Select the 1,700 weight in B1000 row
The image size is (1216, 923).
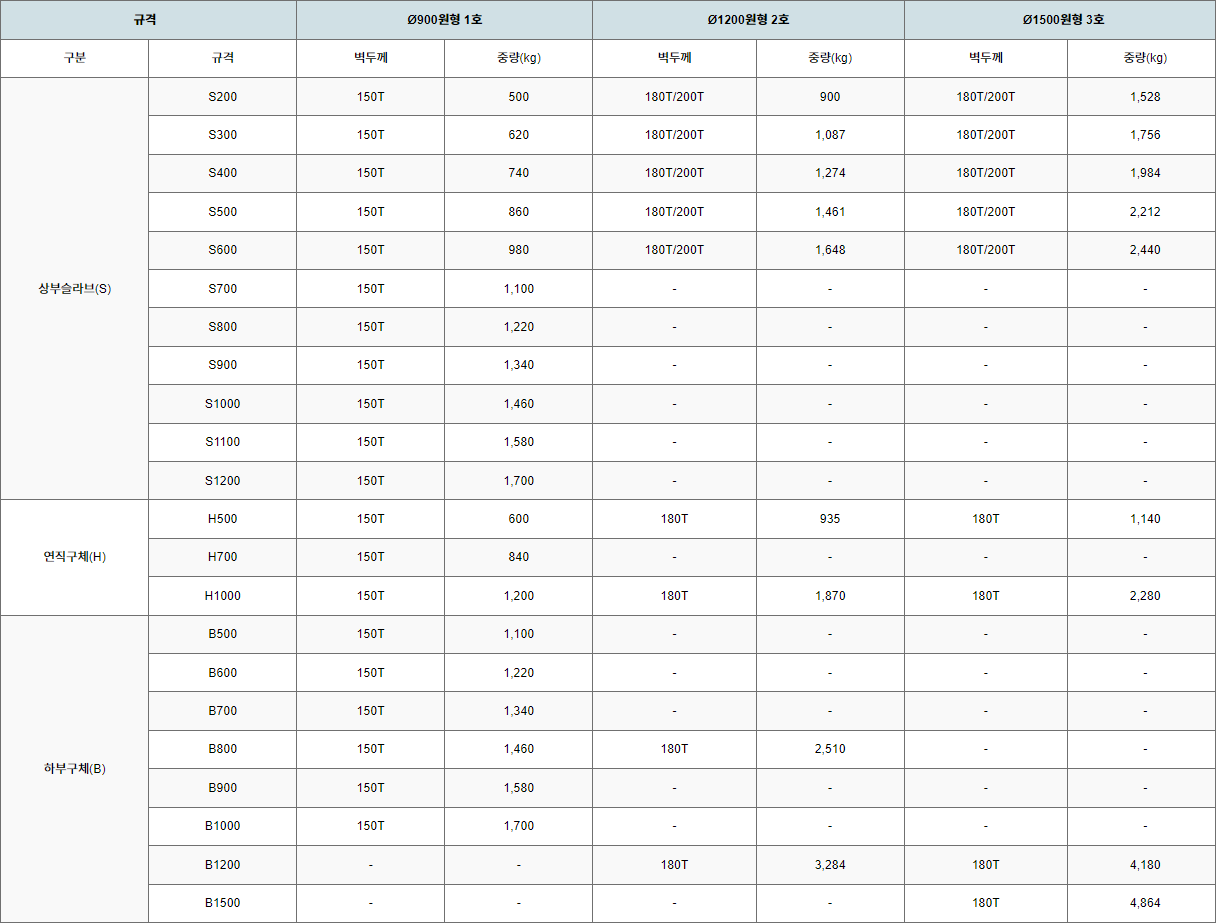[518, 826]
